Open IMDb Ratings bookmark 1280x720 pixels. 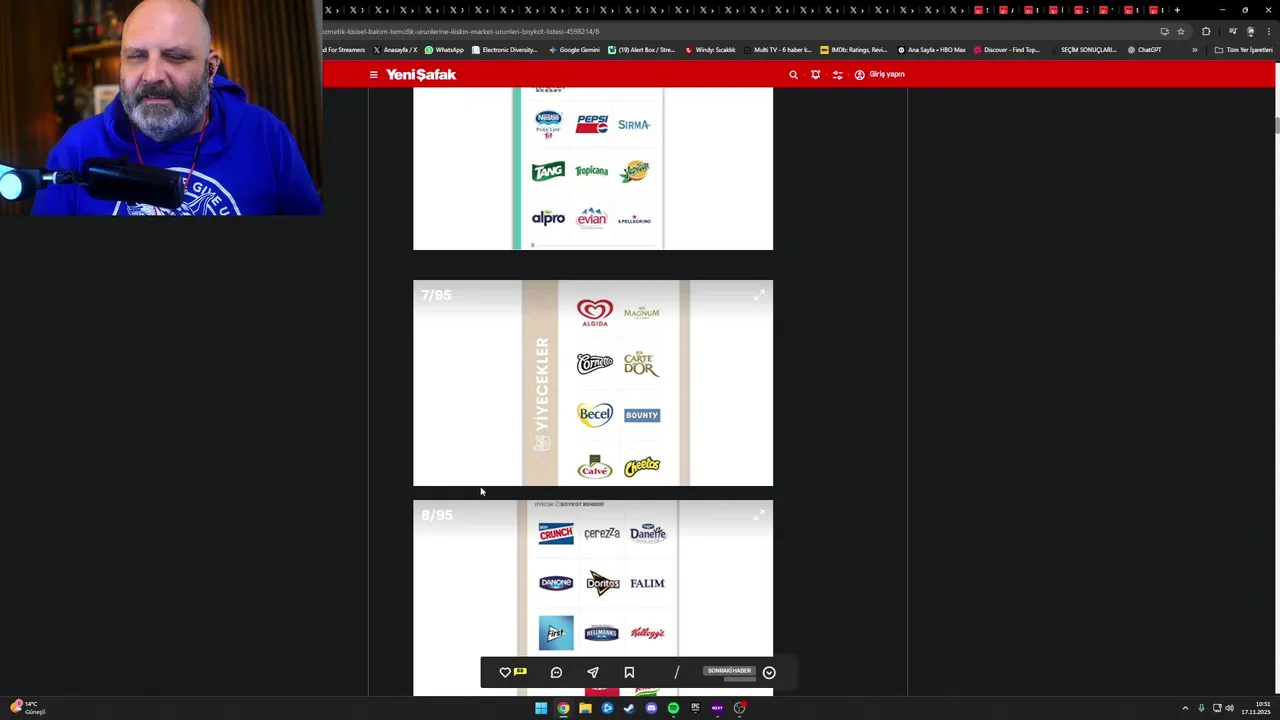853,50
